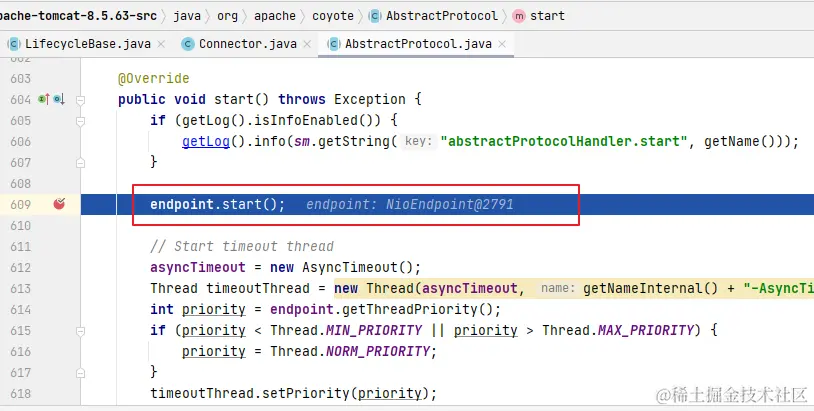This screenshot has width=814, height=411.
Task: Collapse the if block at line 615
Action: tap(80, 331)
